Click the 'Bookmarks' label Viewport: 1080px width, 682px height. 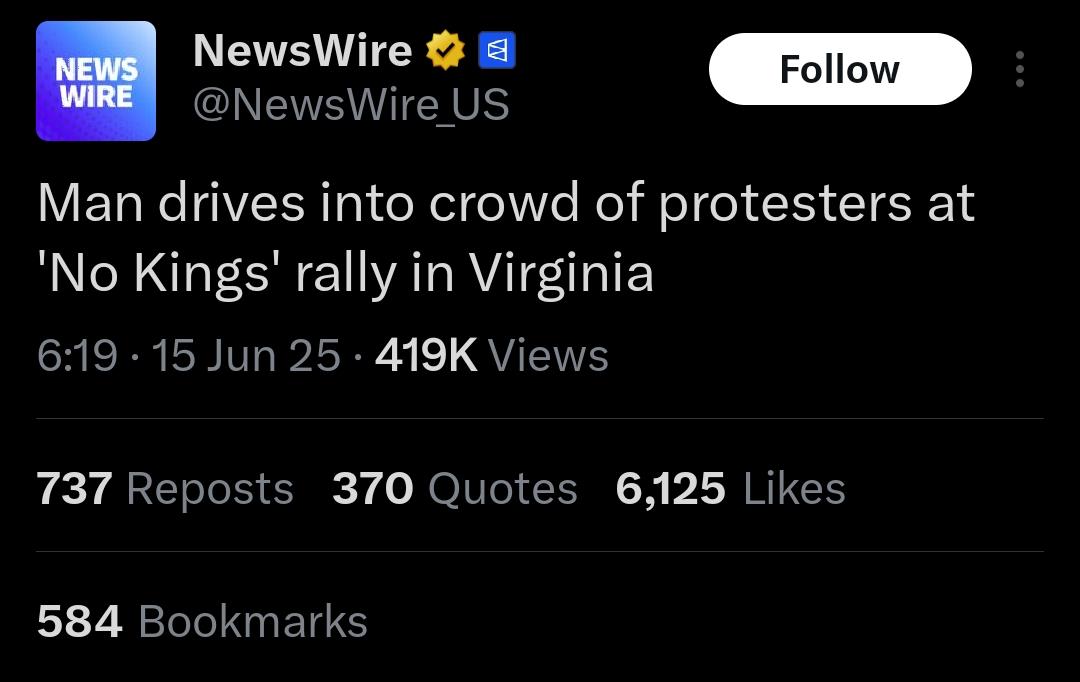(253, 621)
